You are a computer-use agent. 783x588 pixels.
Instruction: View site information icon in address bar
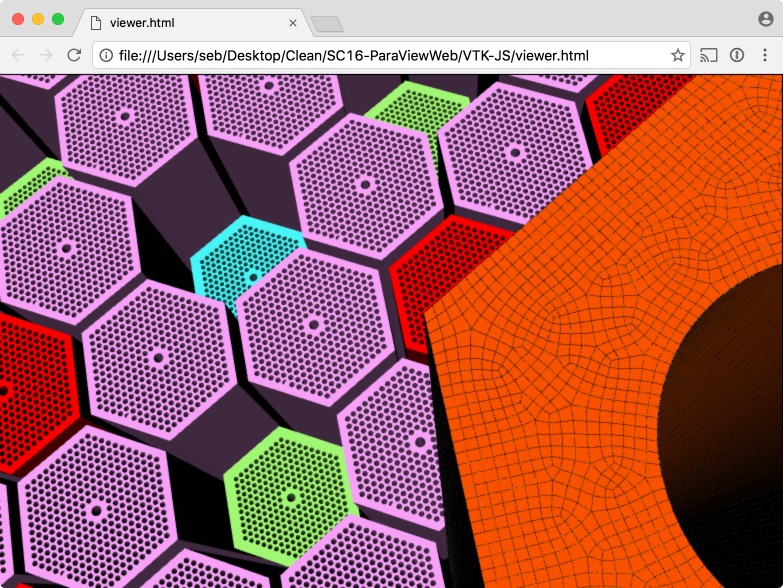tap(106, 55)
